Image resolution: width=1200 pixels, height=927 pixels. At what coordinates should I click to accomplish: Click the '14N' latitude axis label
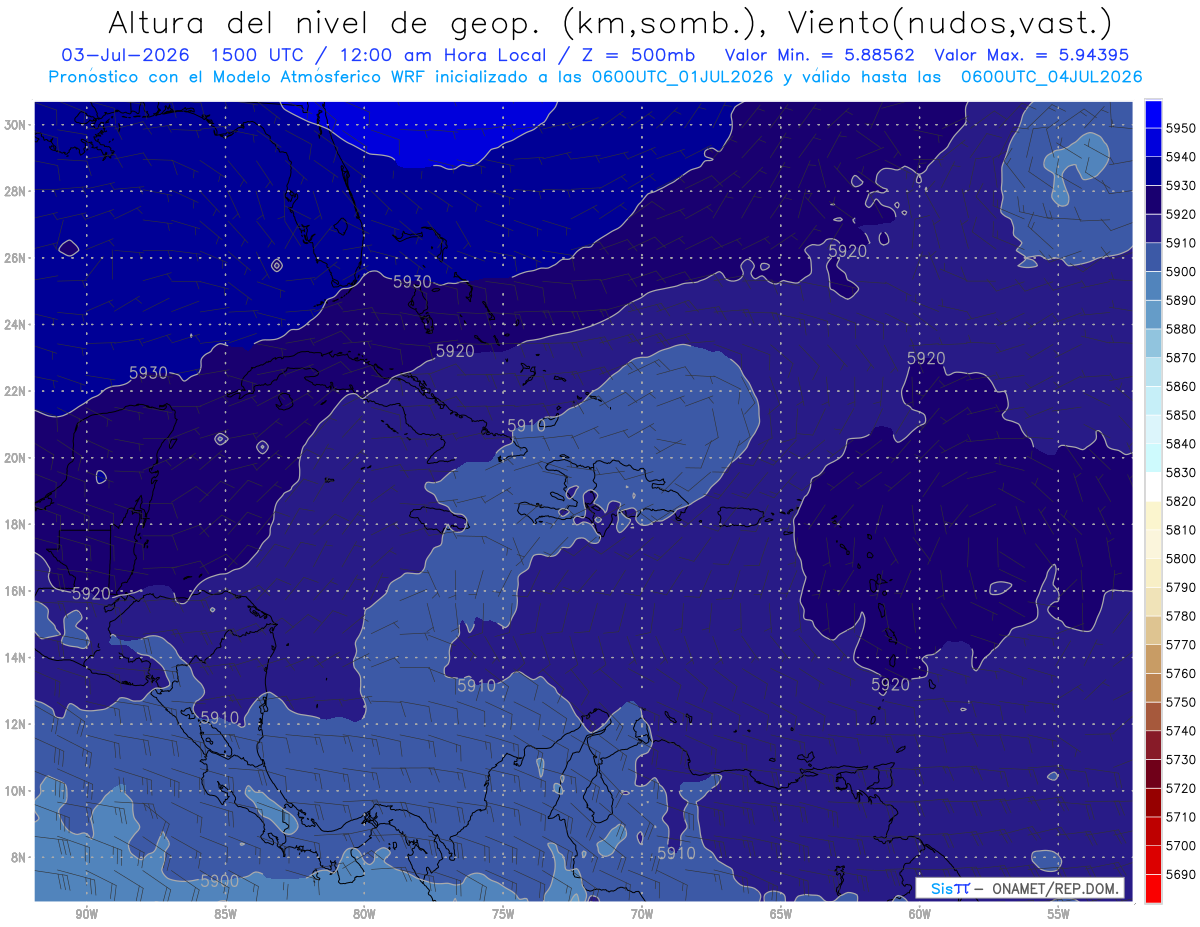pyautogui.click(x=14, y=657)
